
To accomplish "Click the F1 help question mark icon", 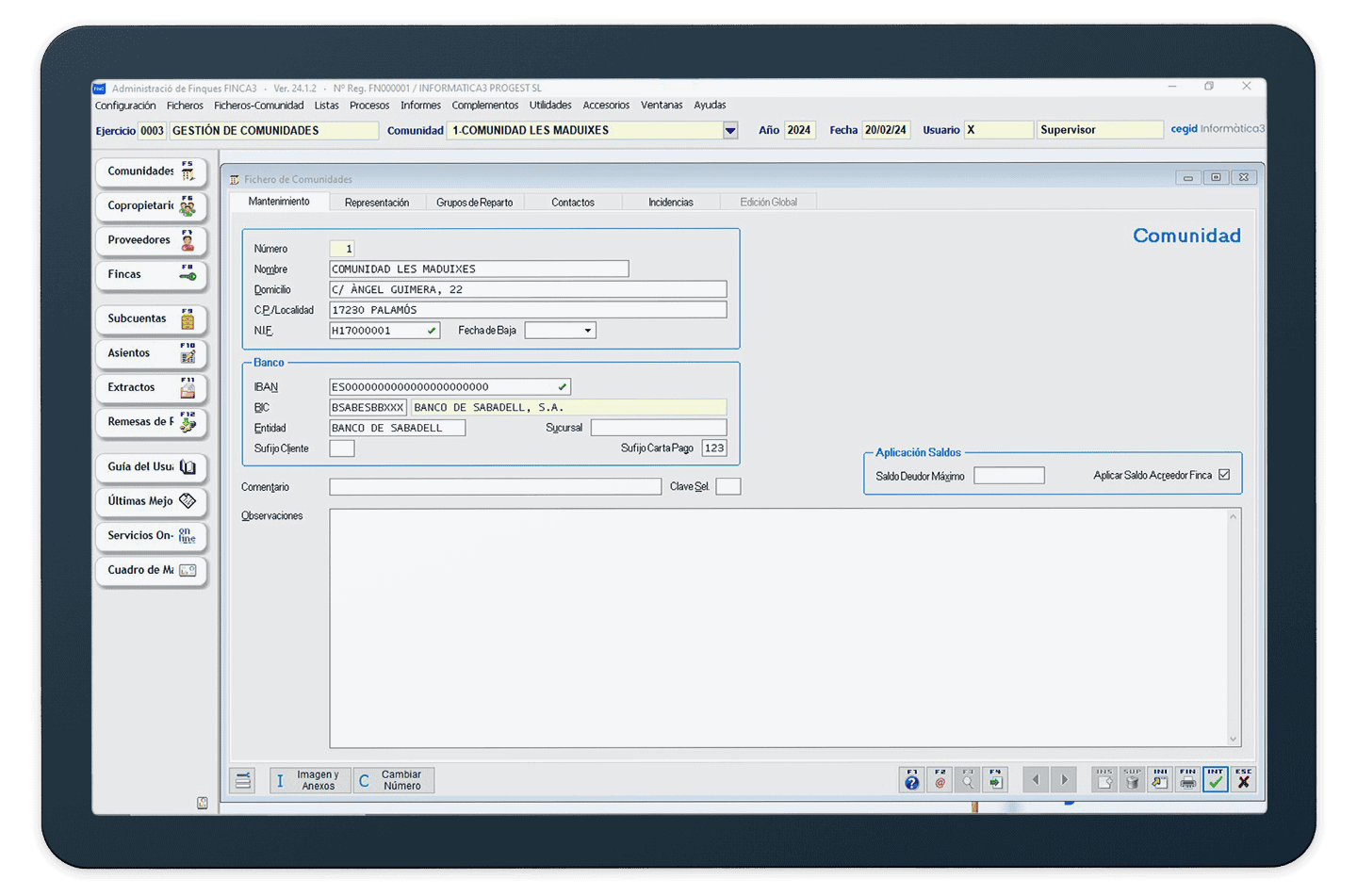I will click(x=911, y=779).
